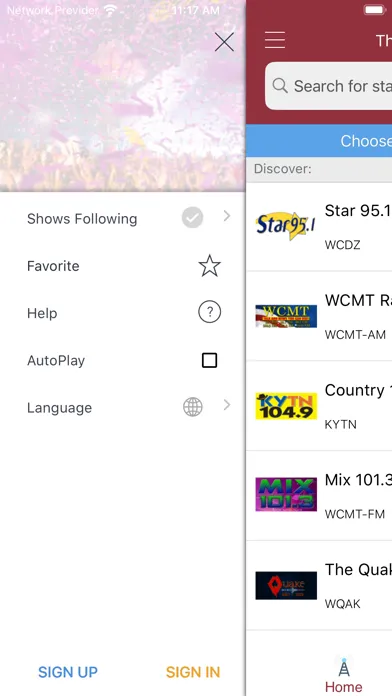Select the KYTN call sign text

pyautogui.click(x=341, y=424)
